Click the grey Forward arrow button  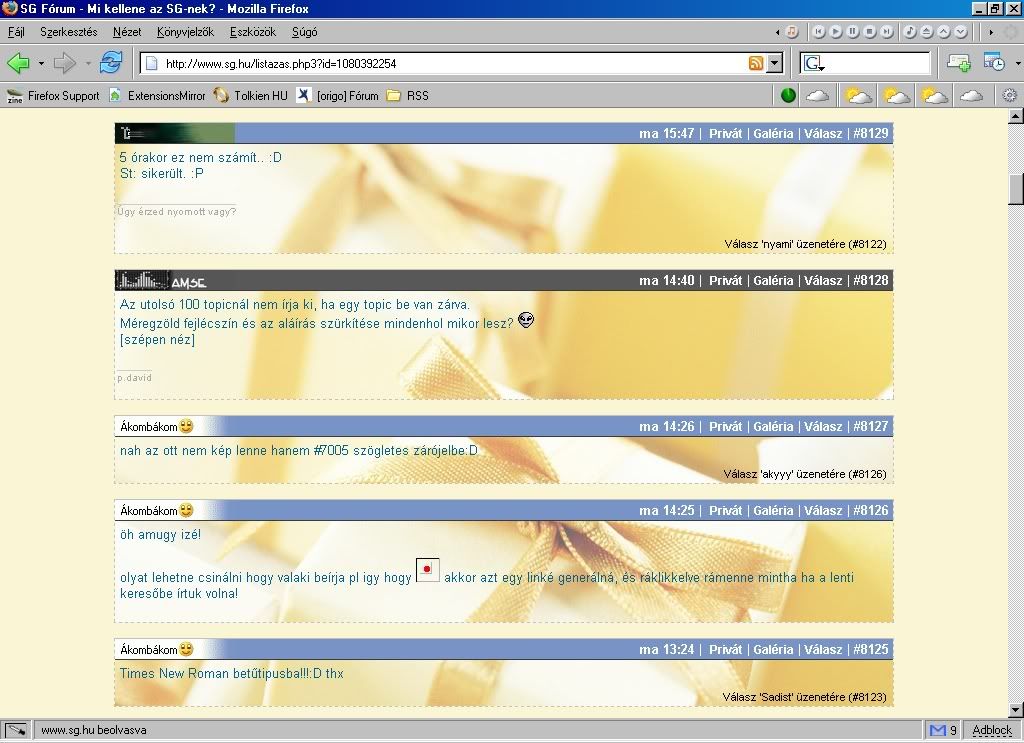point(65,63)
